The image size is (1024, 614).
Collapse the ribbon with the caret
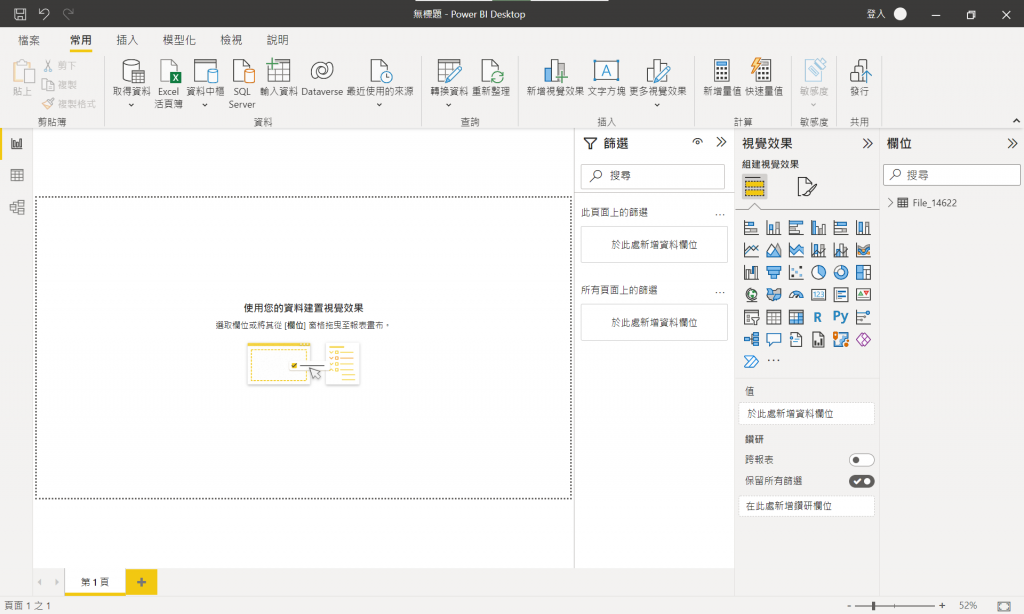click(1016, 121)
